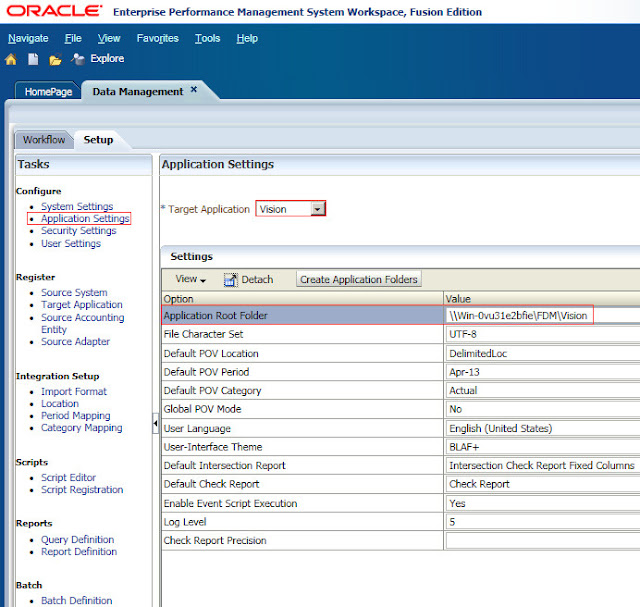This screenshot has height=607, width=640.
Task: Open Source System link
Action: click(x=74, y=292)
